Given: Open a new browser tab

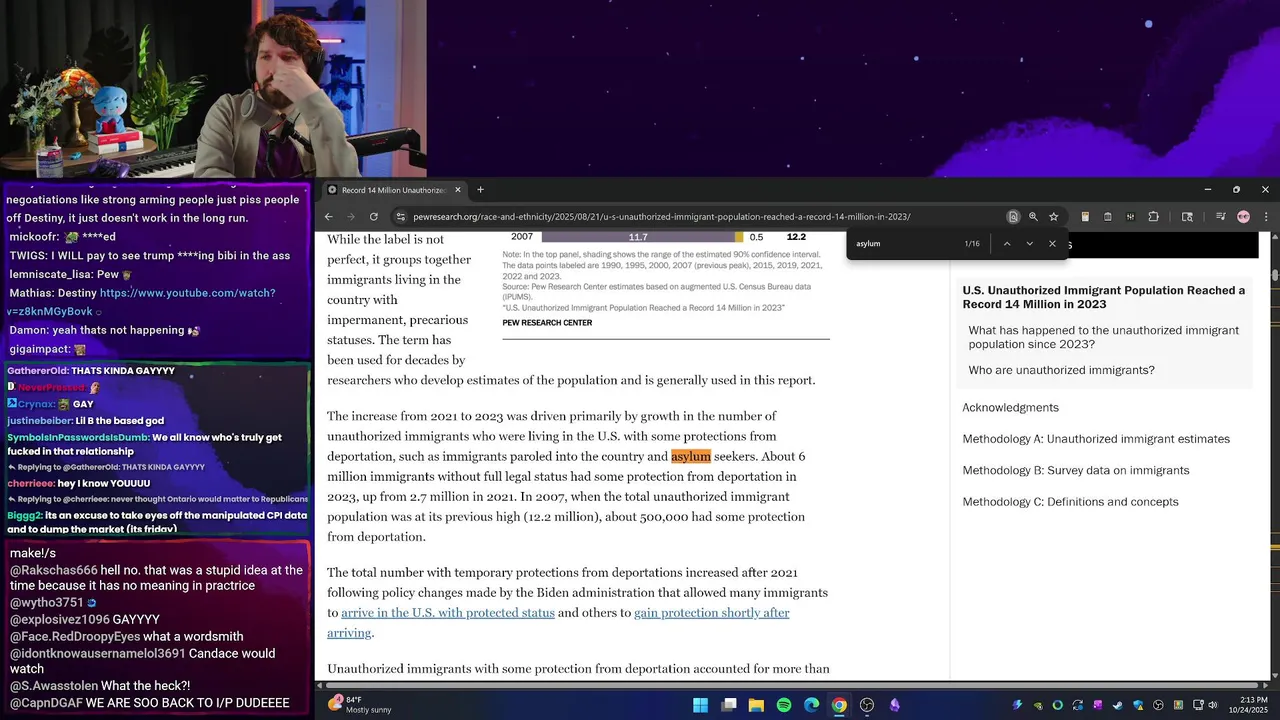Looking at the screenshot, I should (x=480, y=190).
